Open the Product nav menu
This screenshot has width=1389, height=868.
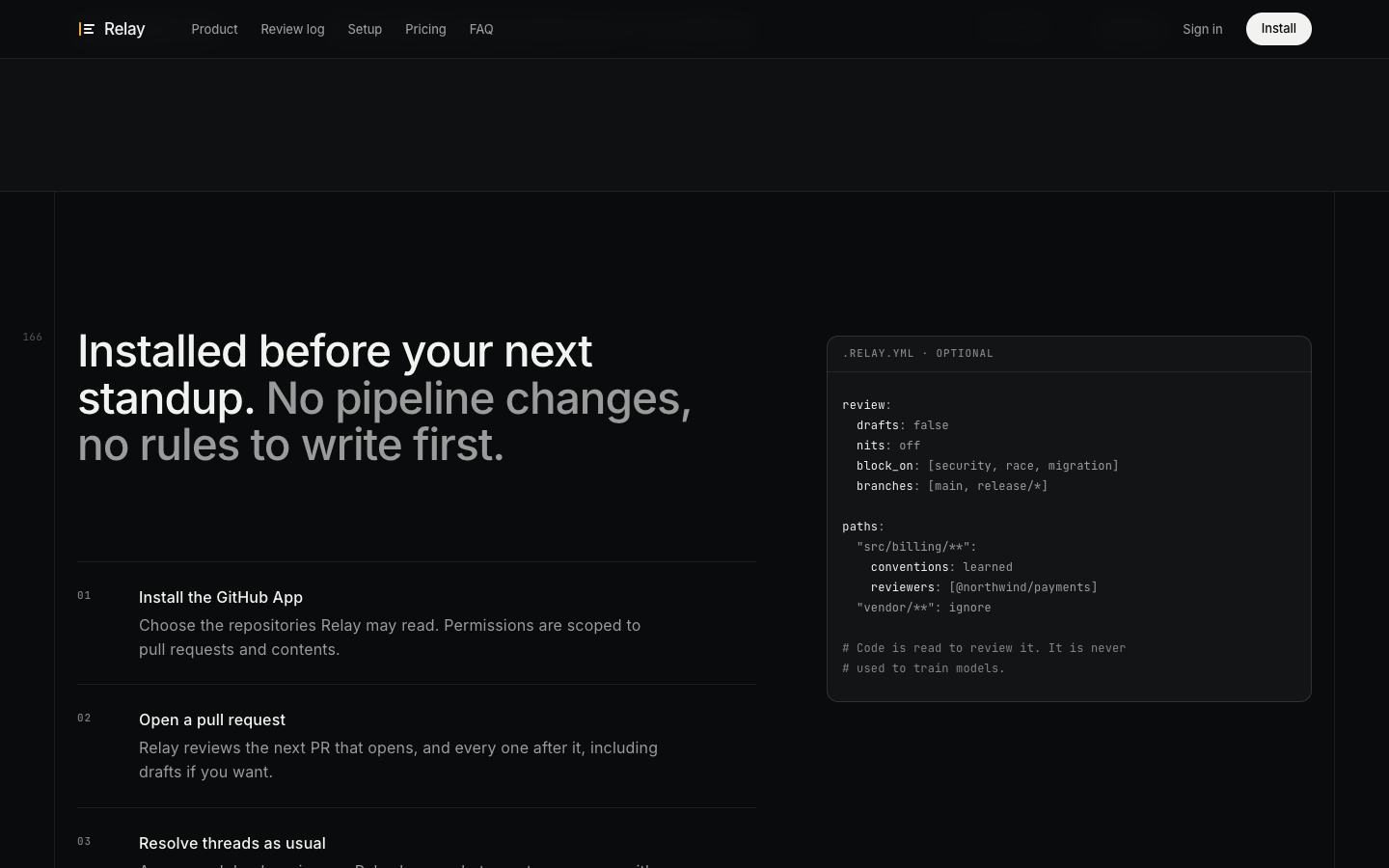tap(214, 29)
